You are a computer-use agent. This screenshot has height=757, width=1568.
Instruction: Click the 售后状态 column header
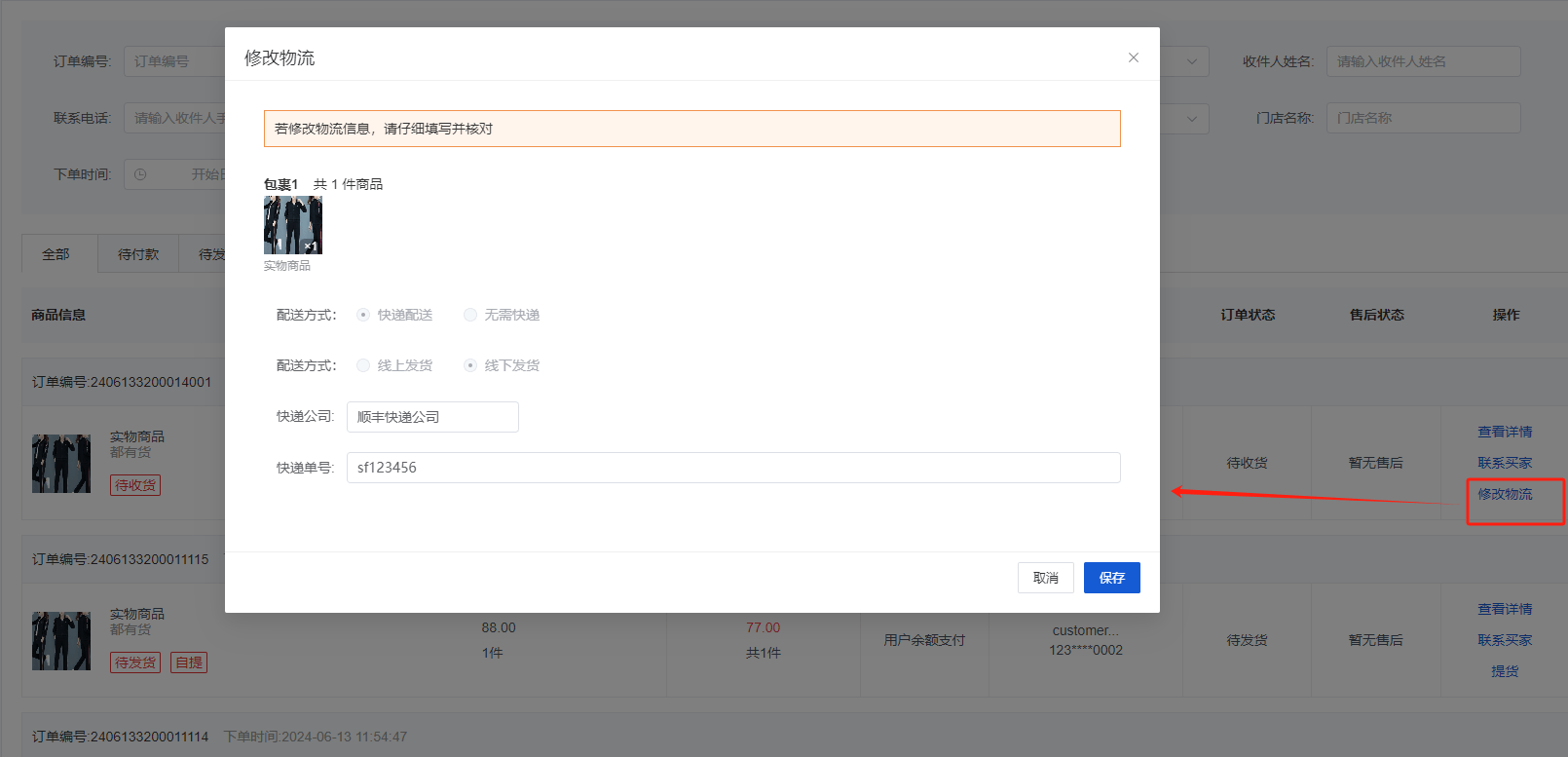coord(1376,315)
